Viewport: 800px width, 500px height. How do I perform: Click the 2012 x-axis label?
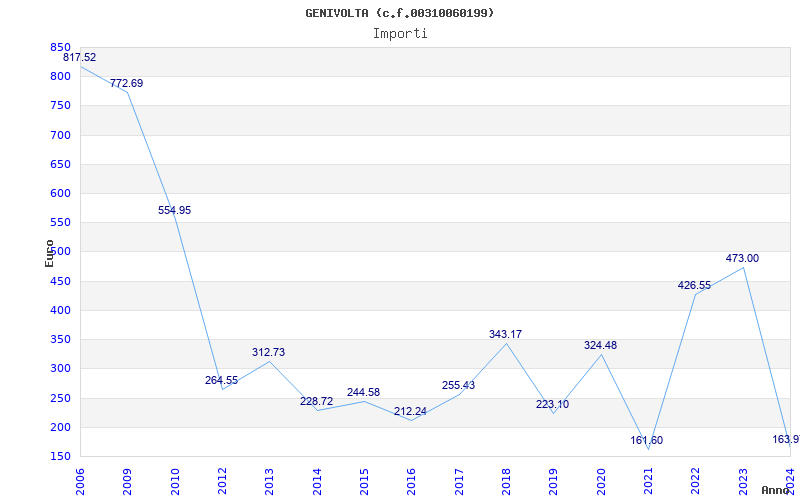222,482
